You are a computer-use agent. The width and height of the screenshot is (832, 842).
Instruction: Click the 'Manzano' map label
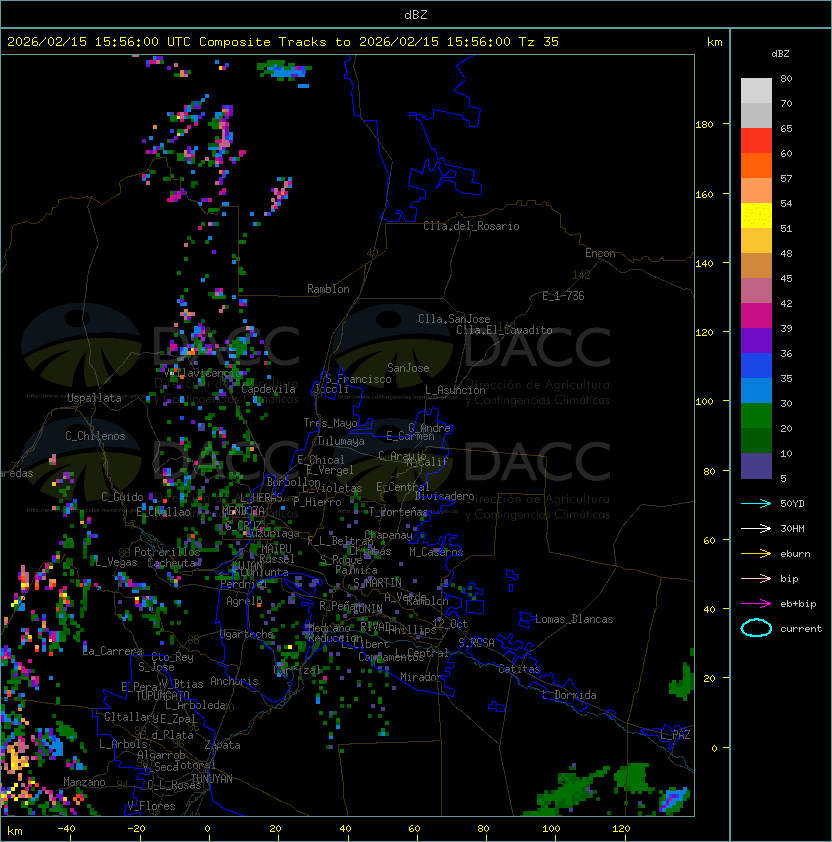click(x=84, y=782)
